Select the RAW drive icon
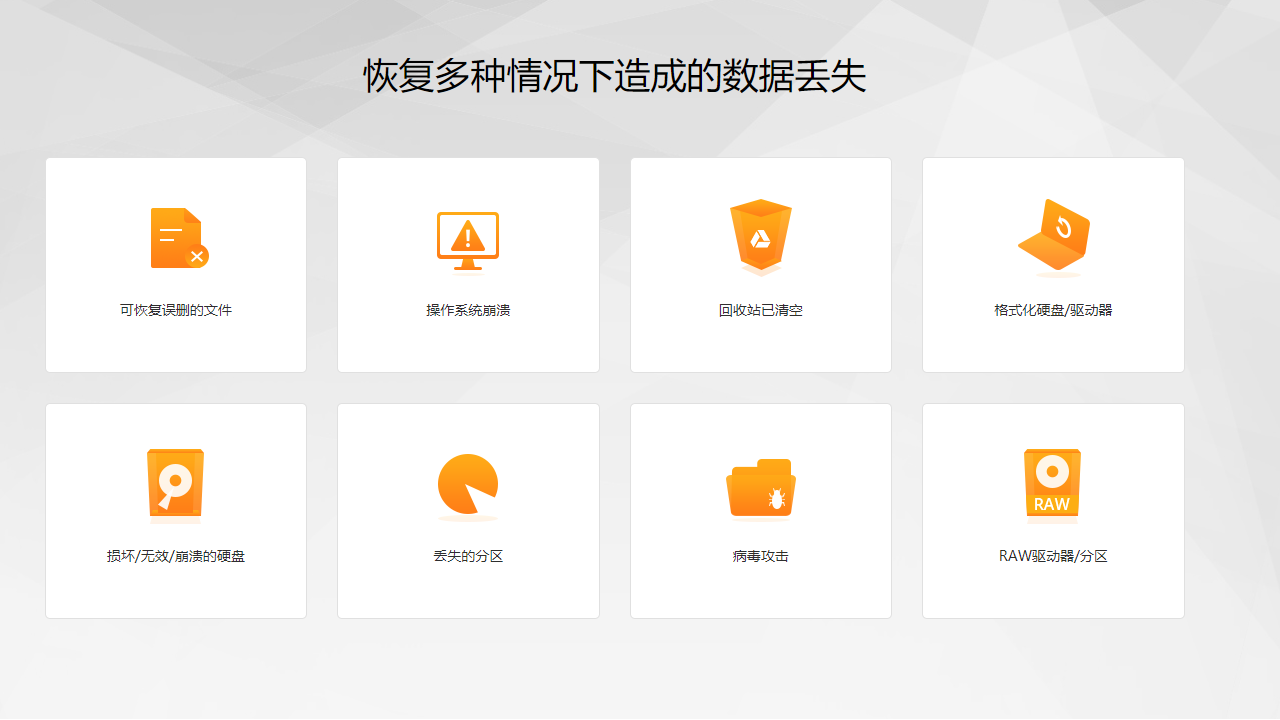Viewport: 1280px width, 720px height. [1052, 486]
